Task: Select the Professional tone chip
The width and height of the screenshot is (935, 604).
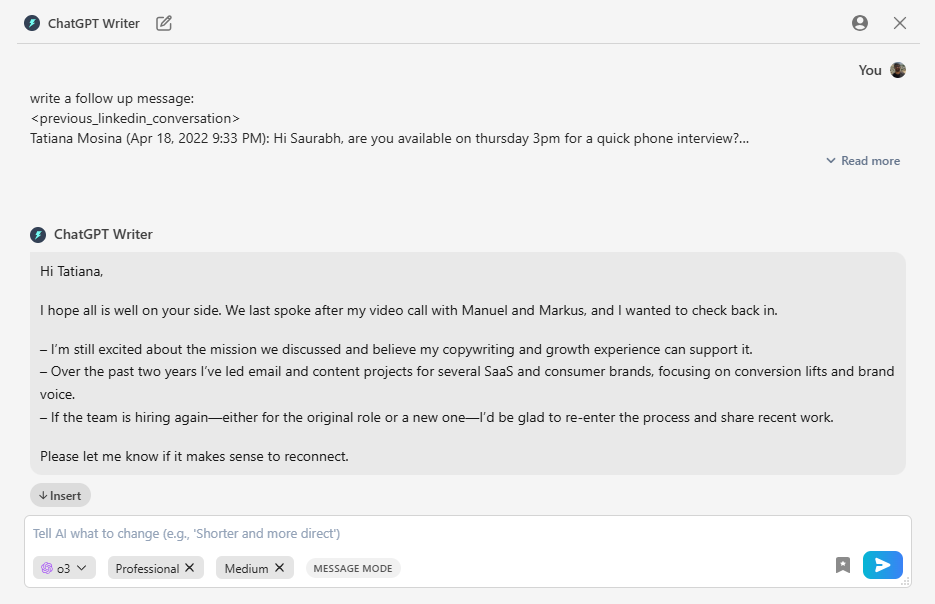Action: pyautogui.click(x=147, y=568)
